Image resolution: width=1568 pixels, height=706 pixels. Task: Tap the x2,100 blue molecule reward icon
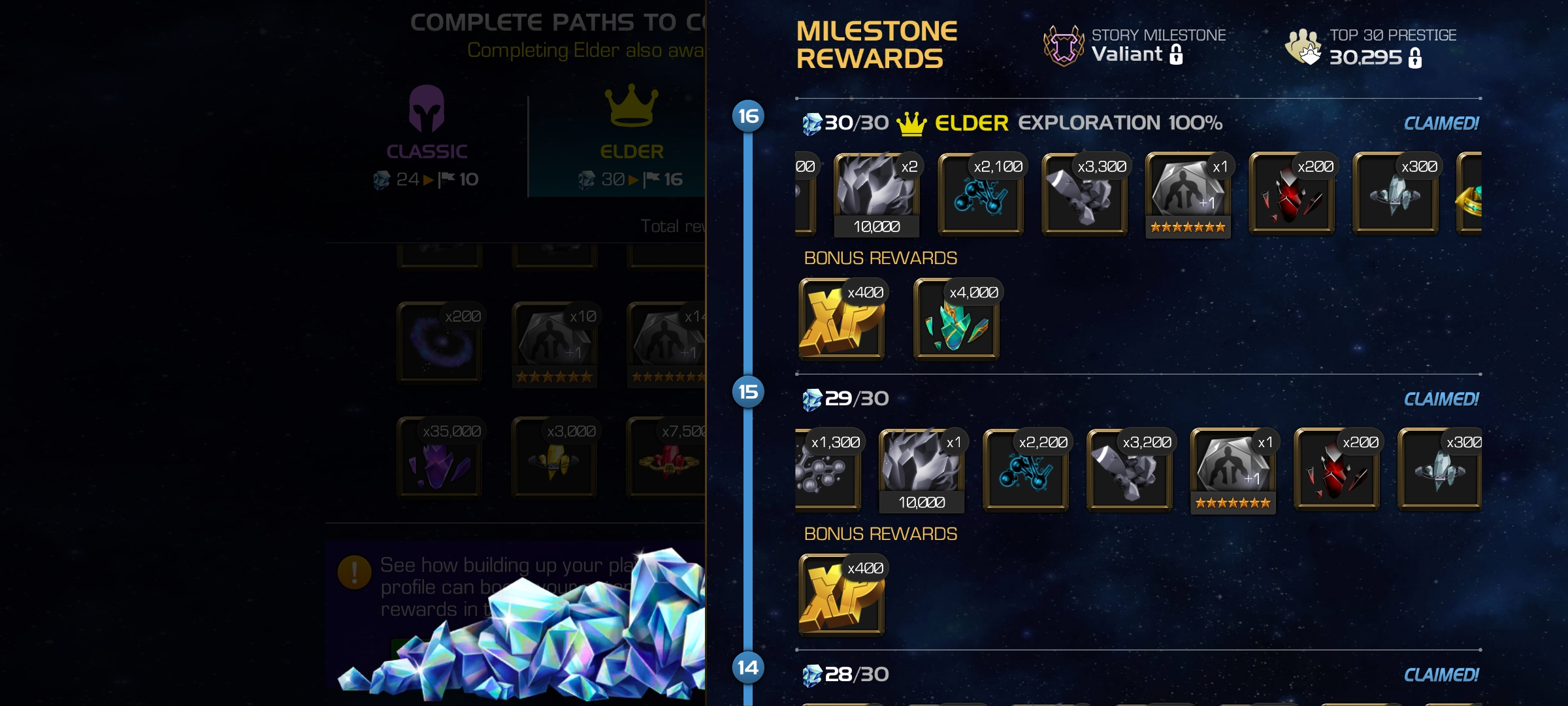pyautogui.click(x=981, y=193)
